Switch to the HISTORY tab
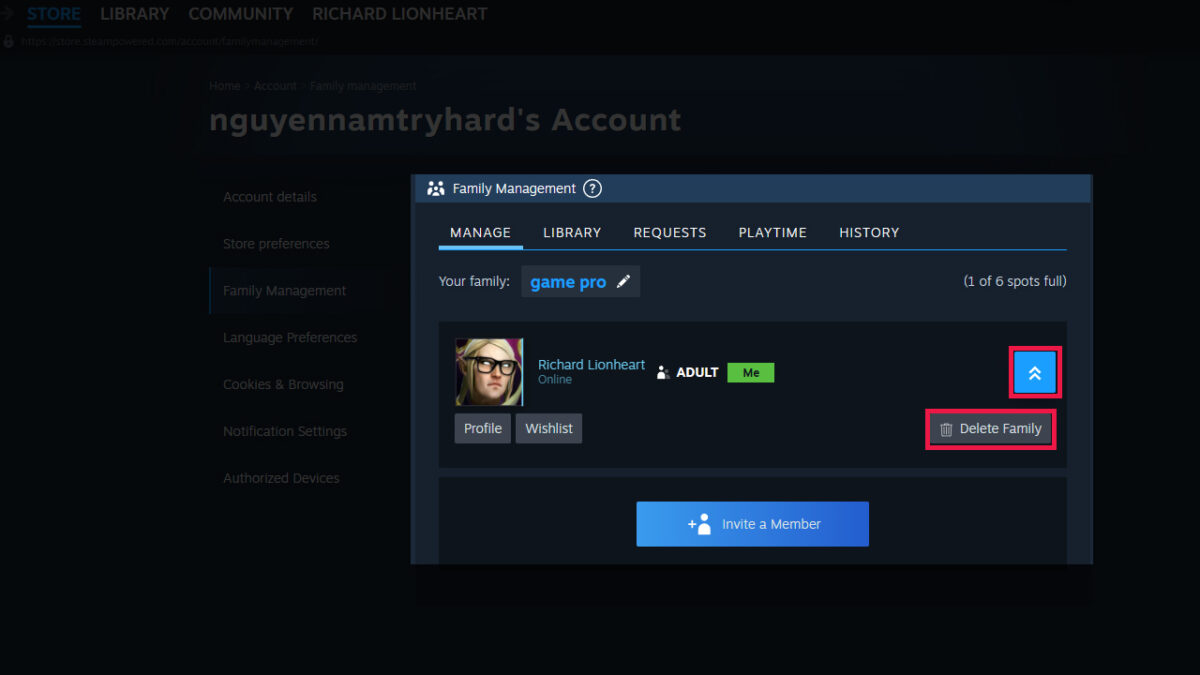This screenshot has width=1200, height=675. tap(869, 232)
